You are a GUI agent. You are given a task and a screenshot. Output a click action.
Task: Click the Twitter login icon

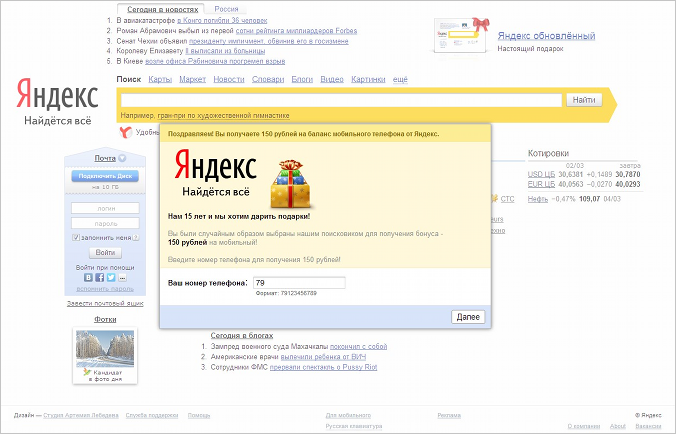coord(111,278)
